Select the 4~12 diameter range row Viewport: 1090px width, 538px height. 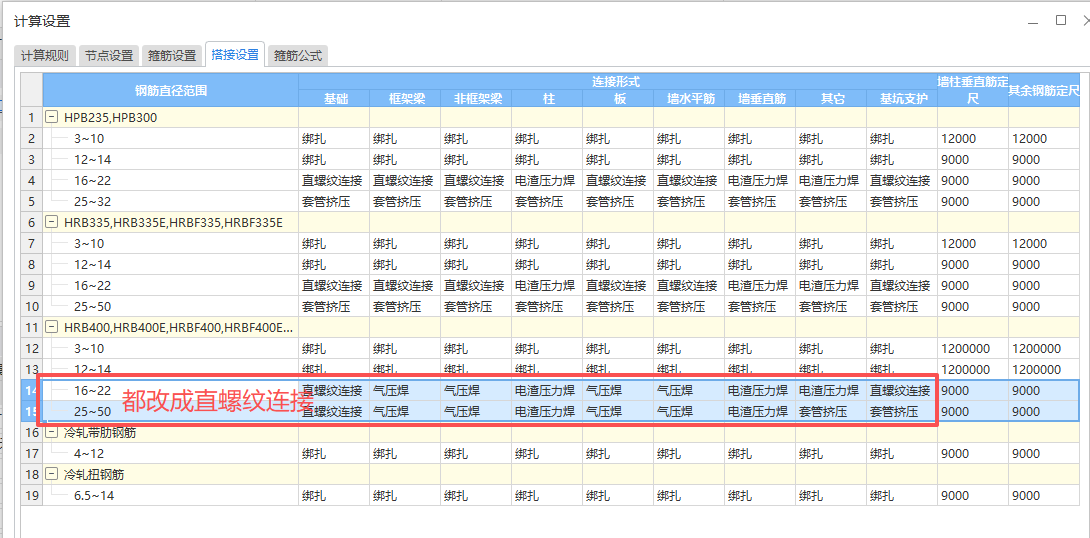pos(171,454)
